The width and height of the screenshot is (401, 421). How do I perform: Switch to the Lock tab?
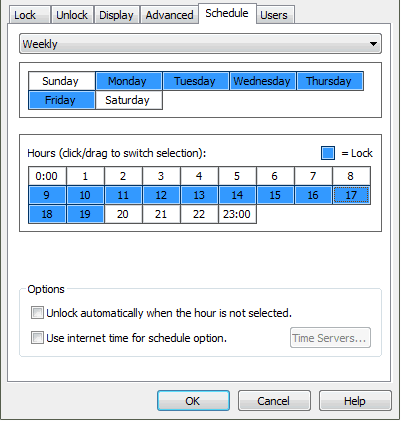click(x=29, y=15)
